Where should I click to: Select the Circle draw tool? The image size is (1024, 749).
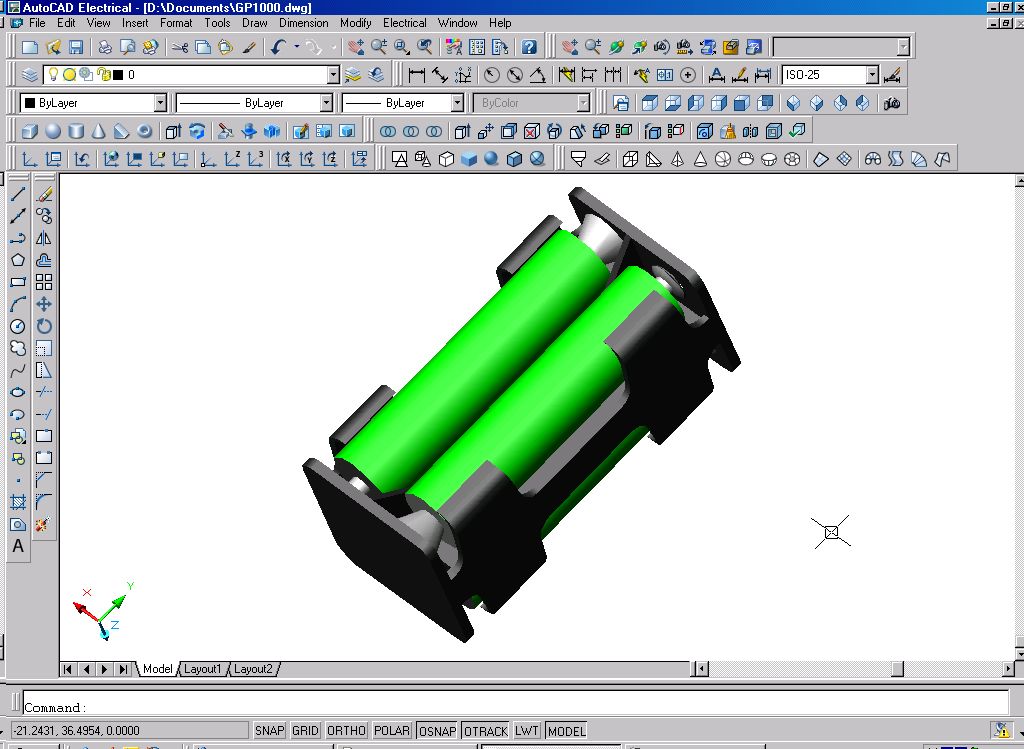point(18,326)
